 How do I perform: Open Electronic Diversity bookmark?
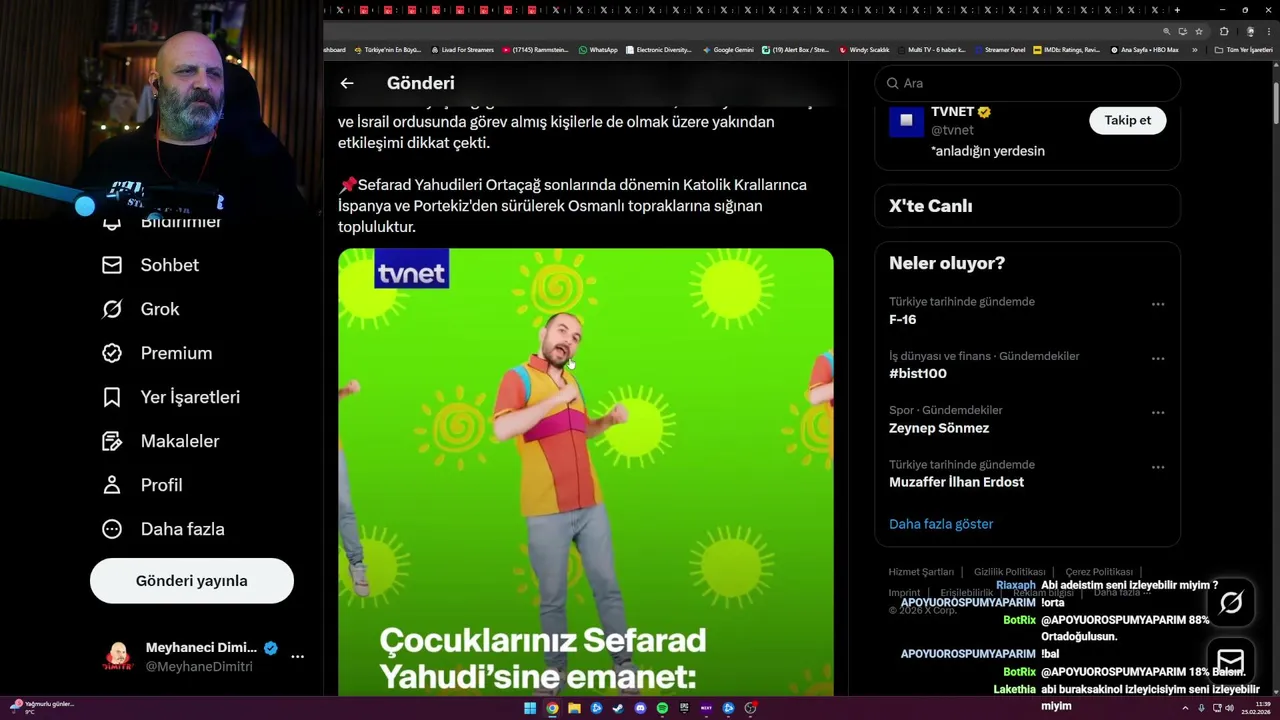(x=657, y=50)
